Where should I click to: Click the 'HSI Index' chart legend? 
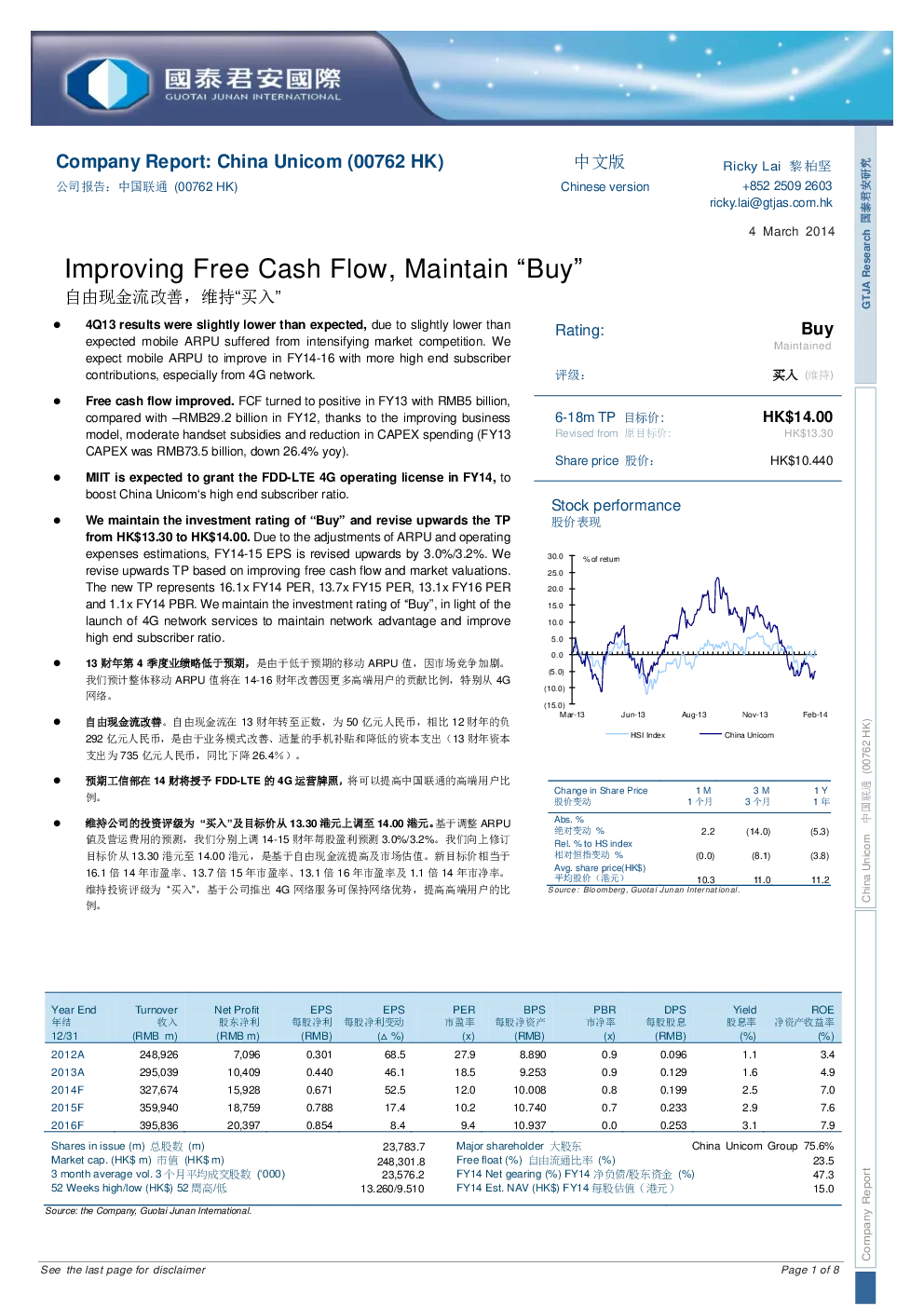click(x=635, y=735)
